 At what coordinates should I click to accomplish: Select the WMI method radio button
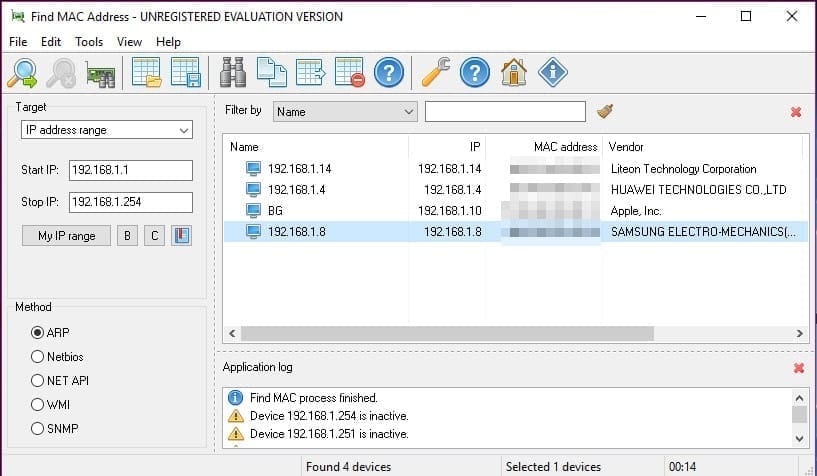[38, 405]
